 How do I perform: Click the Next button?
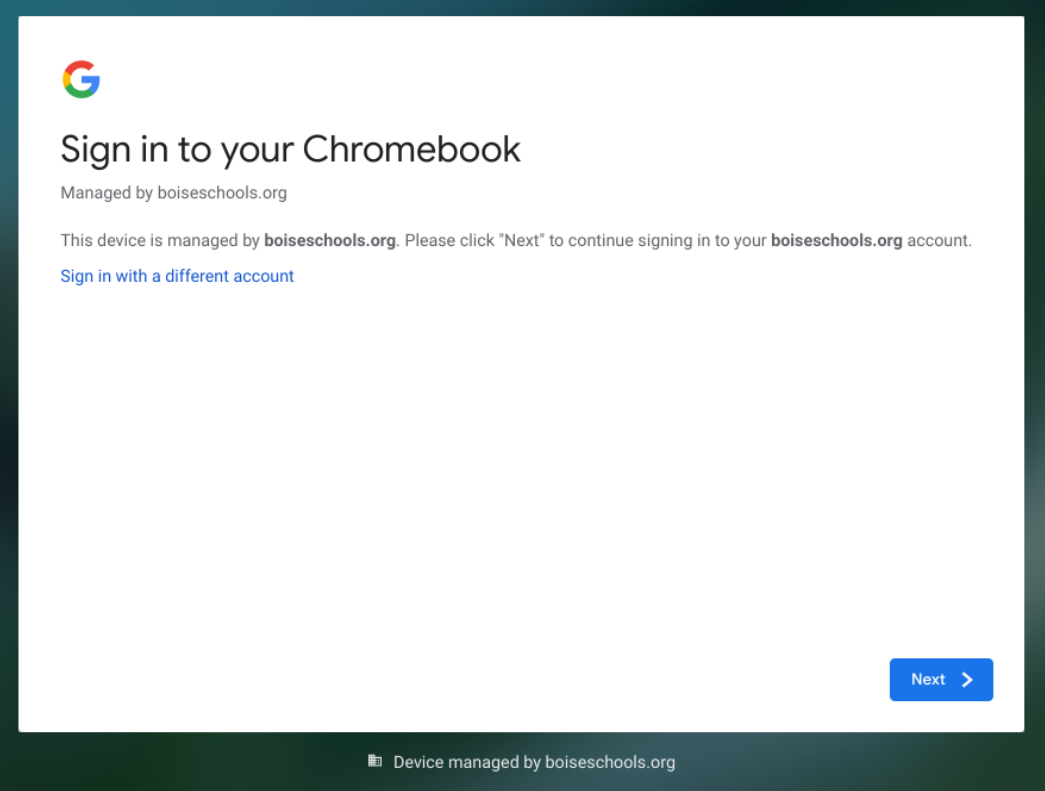pyautogui.click(x=940, y=679)
